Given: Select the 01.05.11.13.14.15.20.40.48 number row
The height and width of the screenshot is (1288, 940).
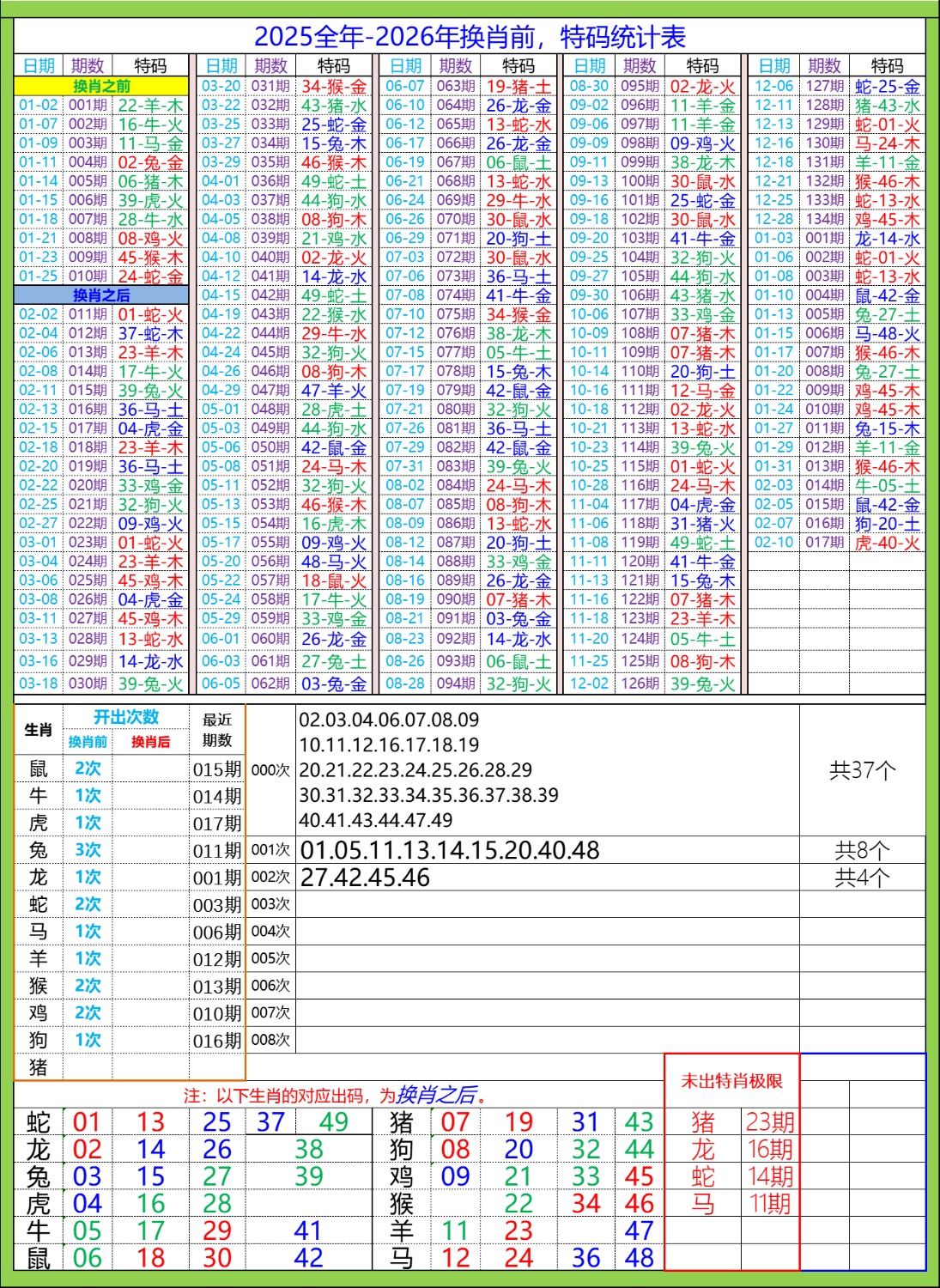Looking at the screenshot, I should (x=450, y=850).
